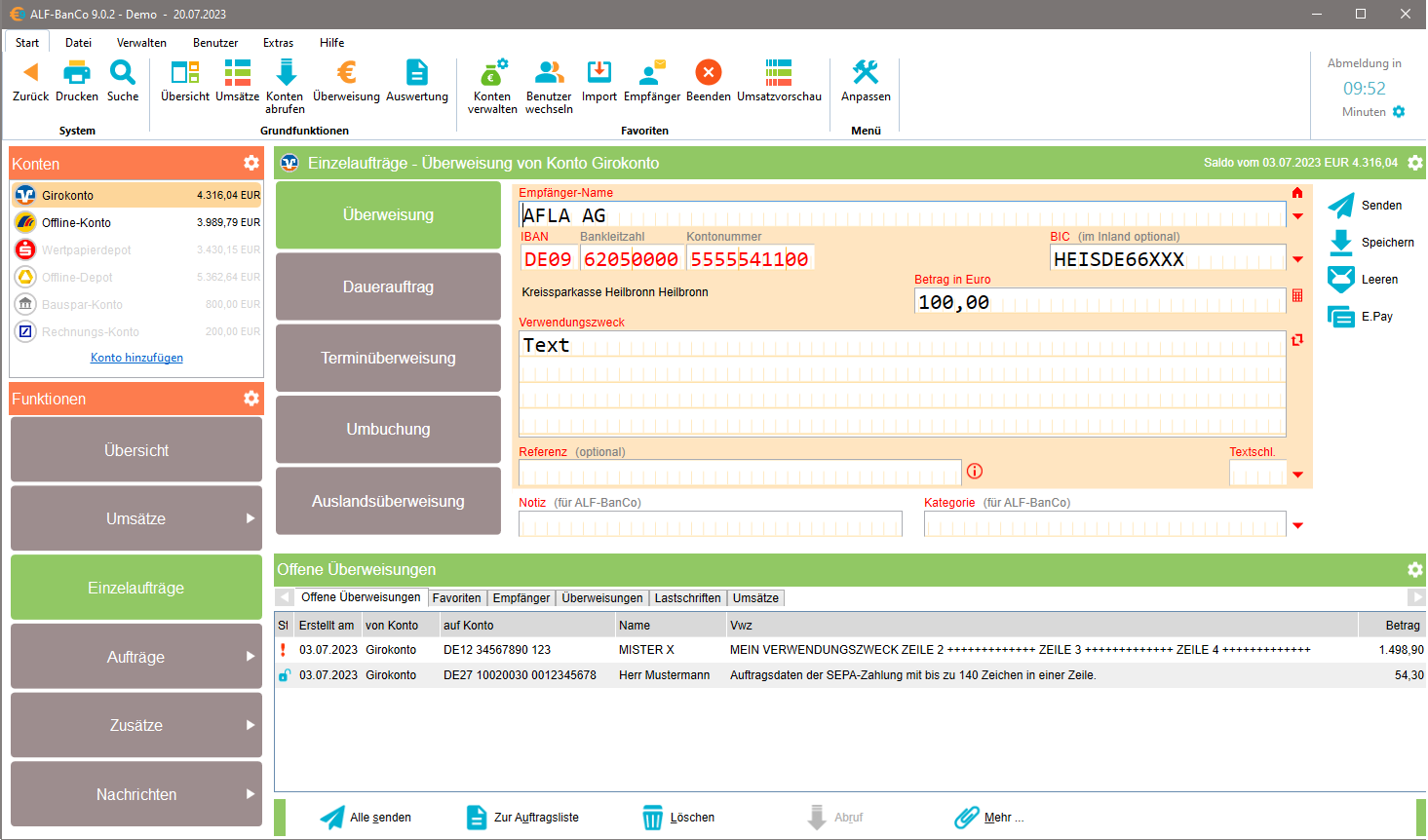Click the Referenz info icon

pyautogui.click(x=975, y=471)
